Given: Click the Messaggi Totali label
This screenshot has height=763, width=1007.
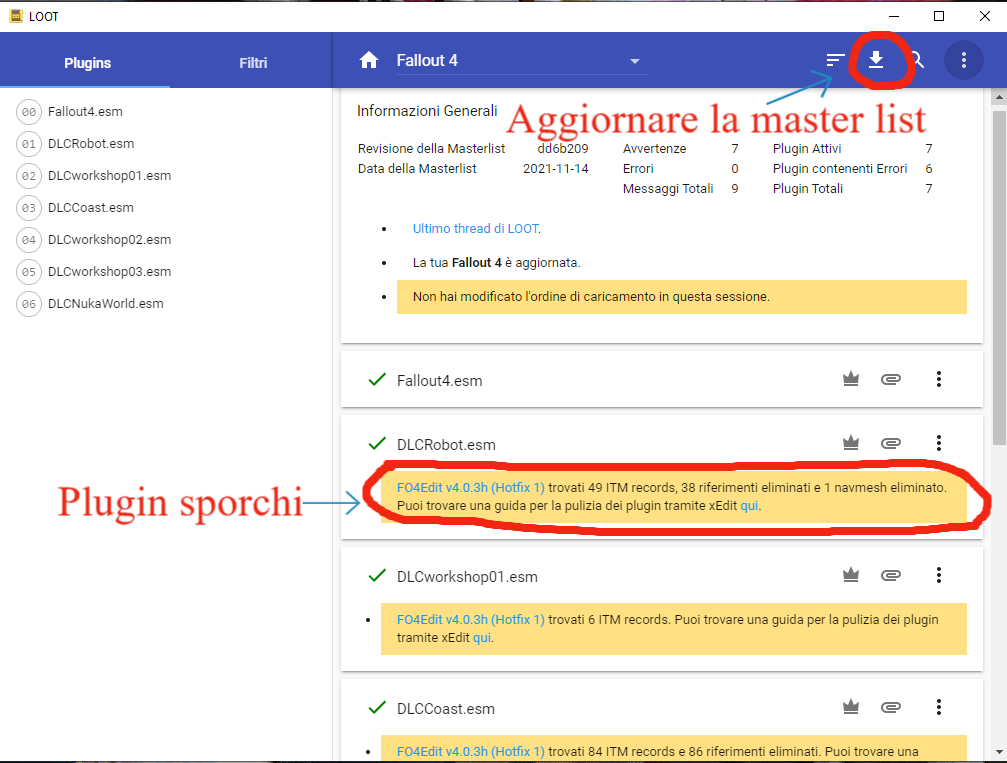Looking at the screenshot, I should [668, 189].
